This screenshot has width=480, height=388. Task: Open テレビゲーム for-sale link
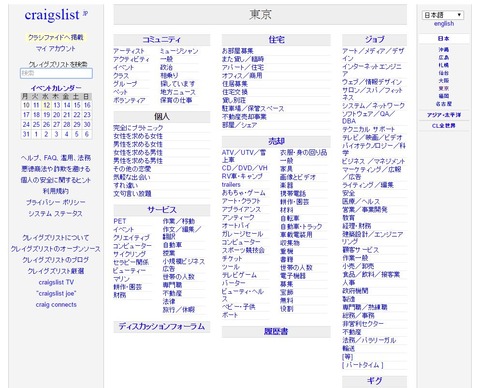click(239, 275)
